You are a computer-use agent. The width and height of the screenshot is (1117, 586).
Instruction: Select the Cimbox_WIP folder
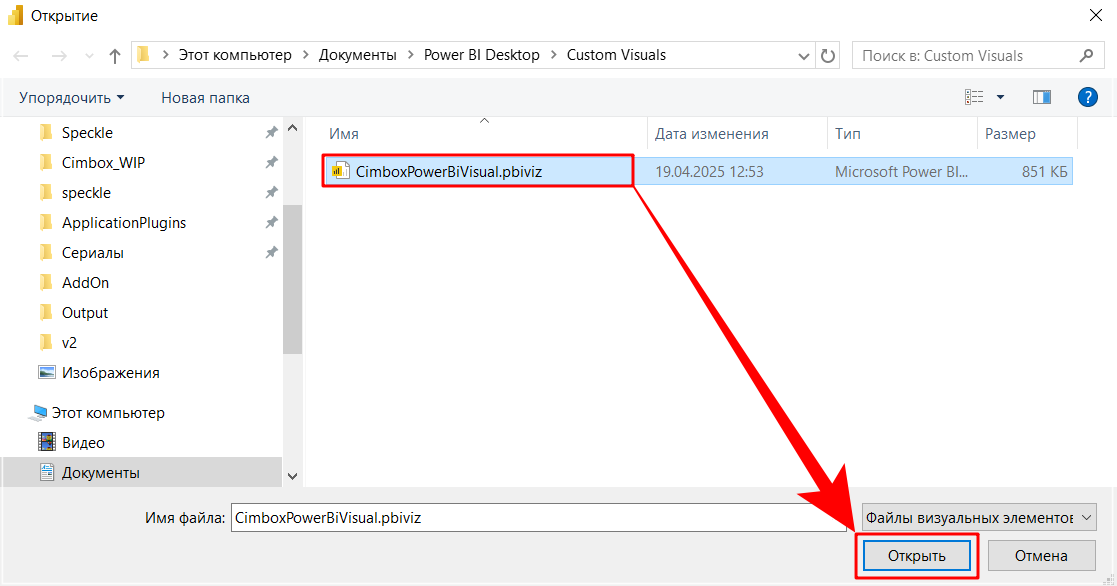click(103, 162)
